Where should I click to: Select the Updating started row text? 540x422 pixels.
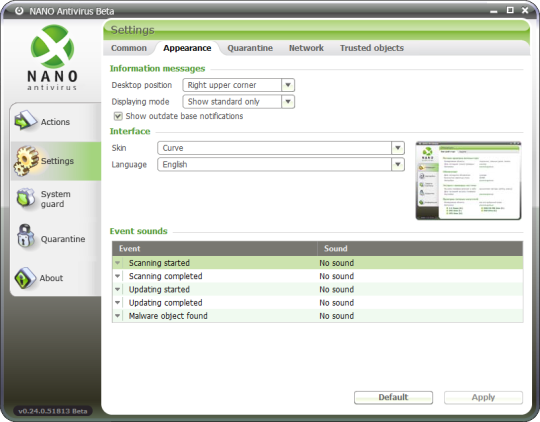click(159, 289)
